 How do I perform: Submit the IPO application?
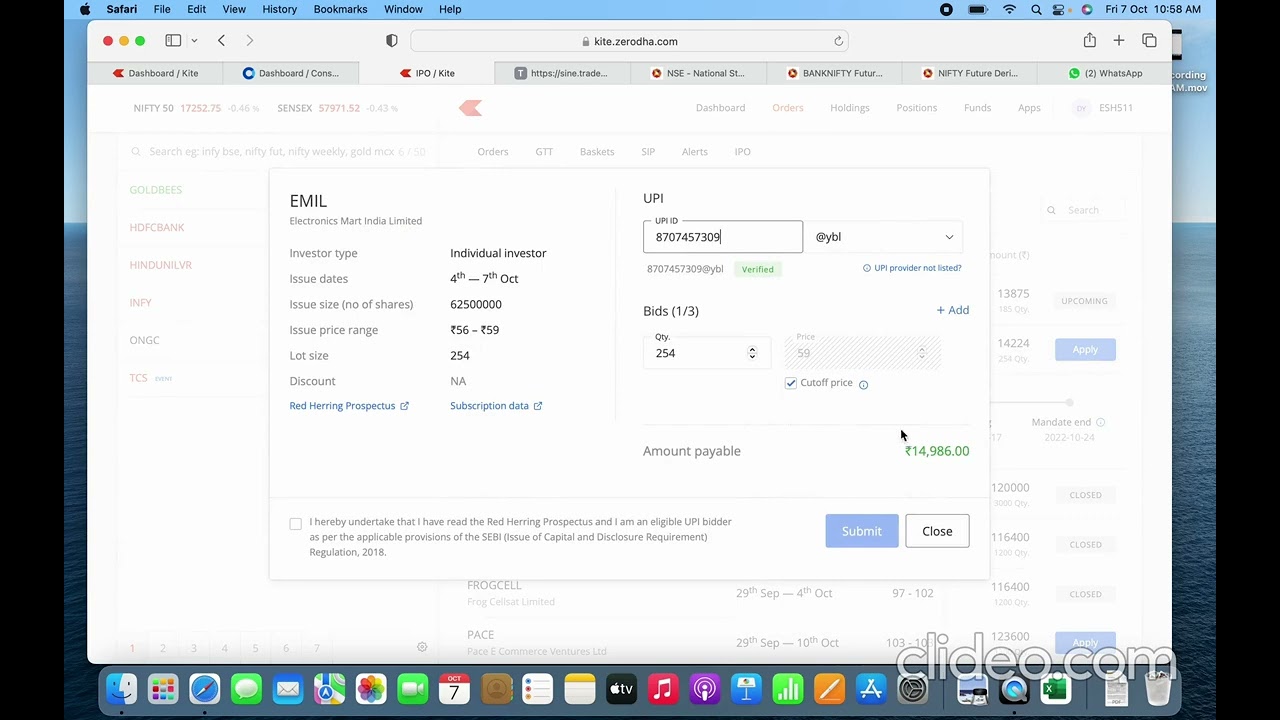click(862, 531)
